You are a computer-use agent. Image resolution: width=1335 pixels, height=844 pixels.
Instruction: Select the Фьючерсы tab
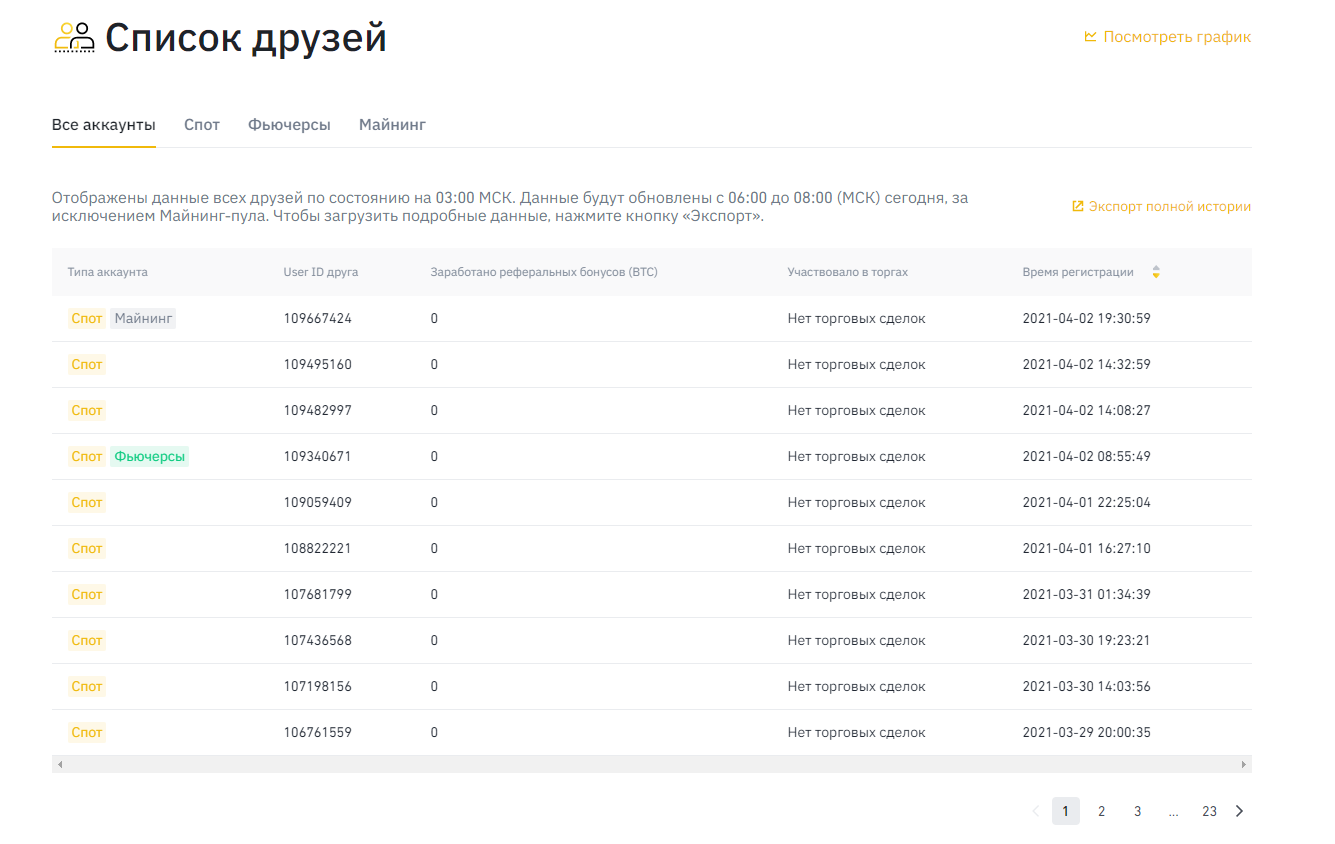[289, 125]
